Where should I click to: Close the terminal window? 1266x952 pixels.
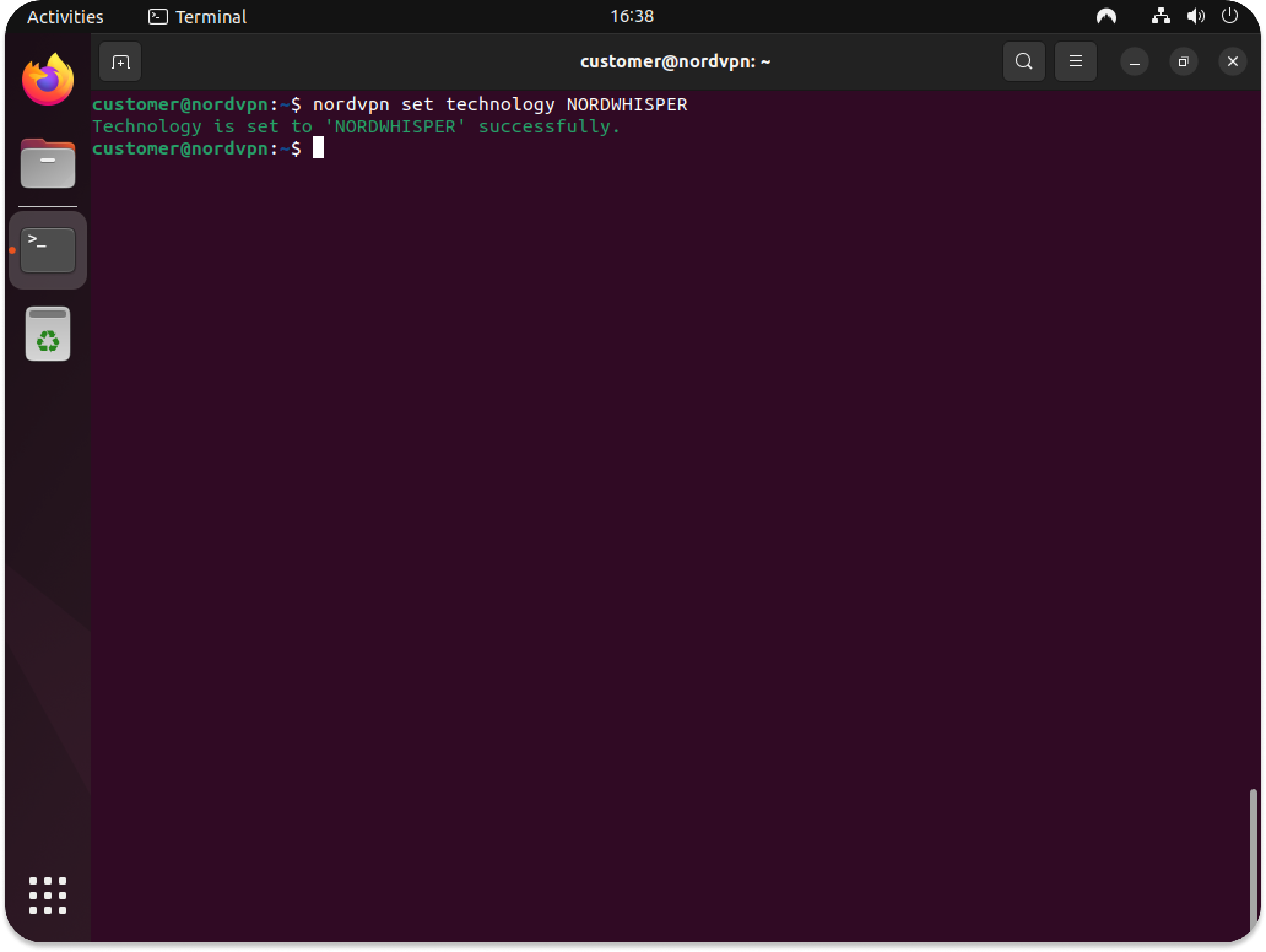coord(1232,62)
